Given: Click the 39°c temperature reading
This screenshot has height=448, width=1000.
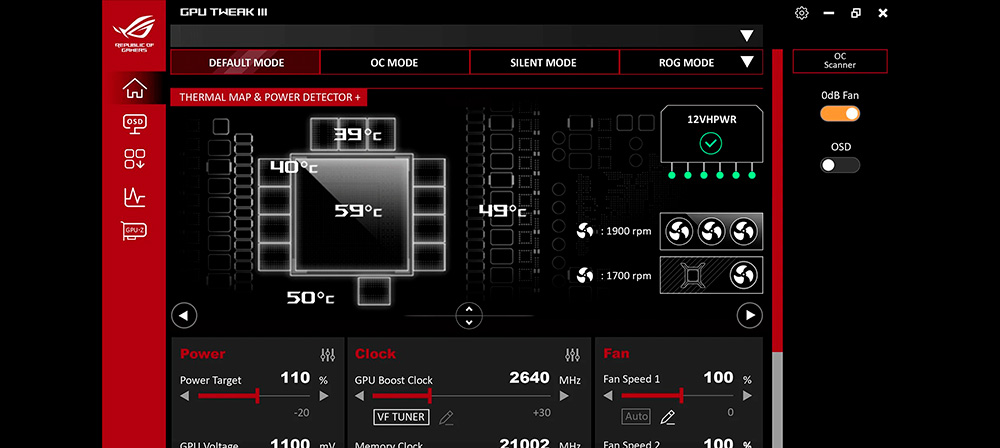Looking at the screenshot, I should [358, 134].
